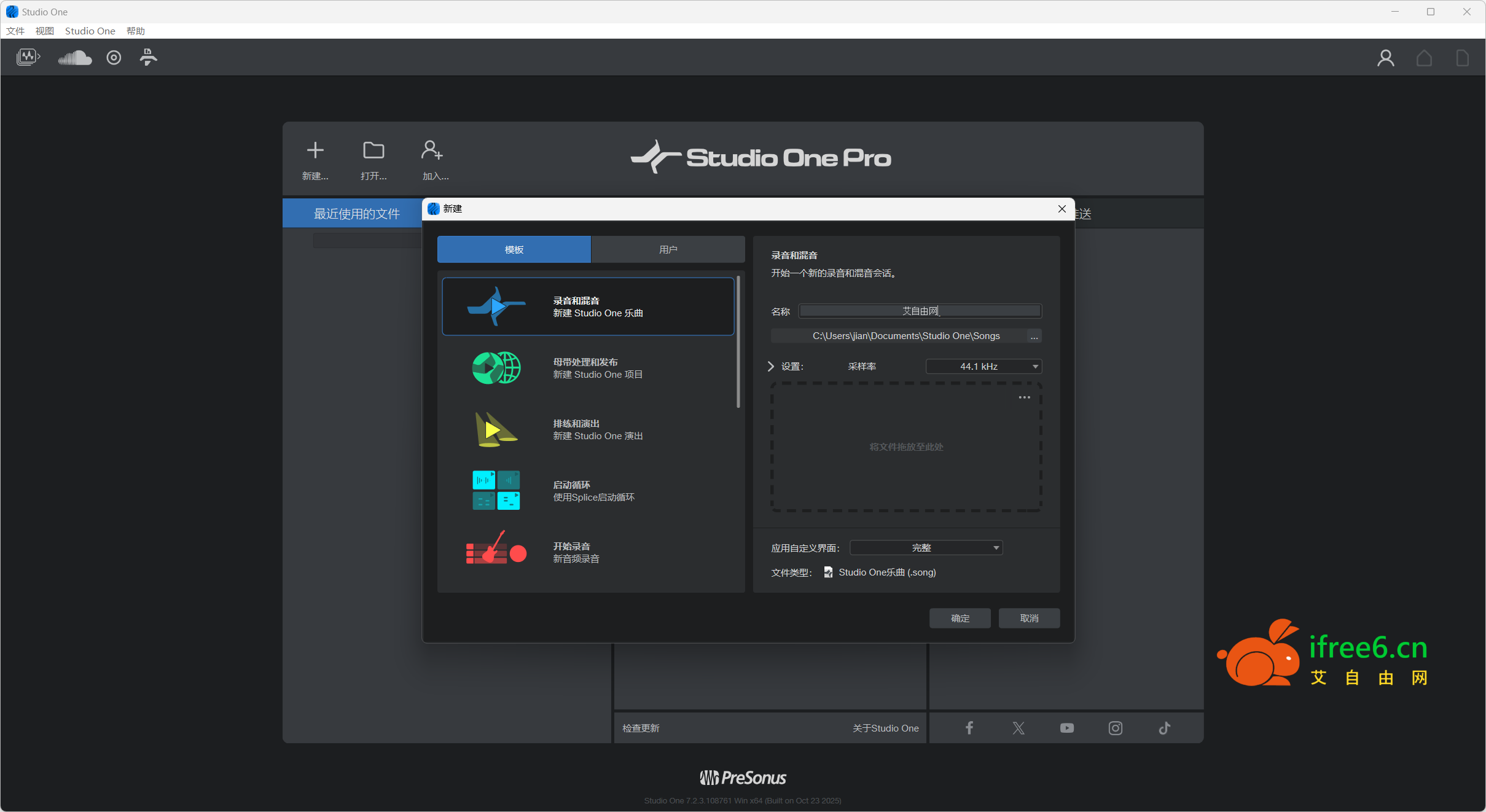Confirm with the 确定 button
1486x812 pixels.
point(960,618)
